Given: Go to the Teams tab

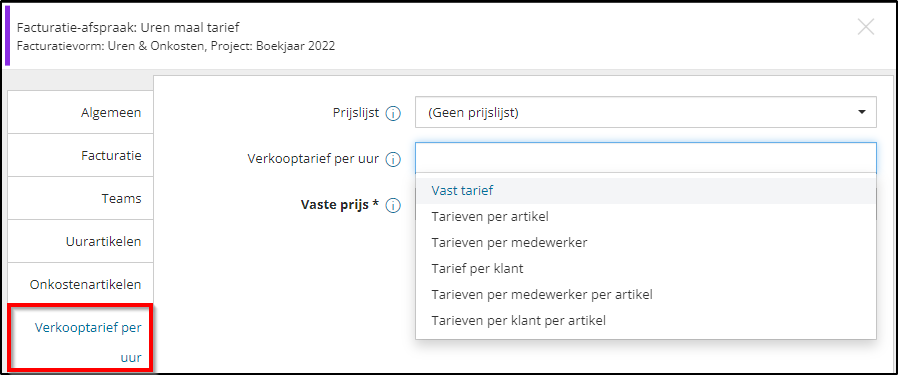Looking at the screenshot, I should click(x=80, y=198).
